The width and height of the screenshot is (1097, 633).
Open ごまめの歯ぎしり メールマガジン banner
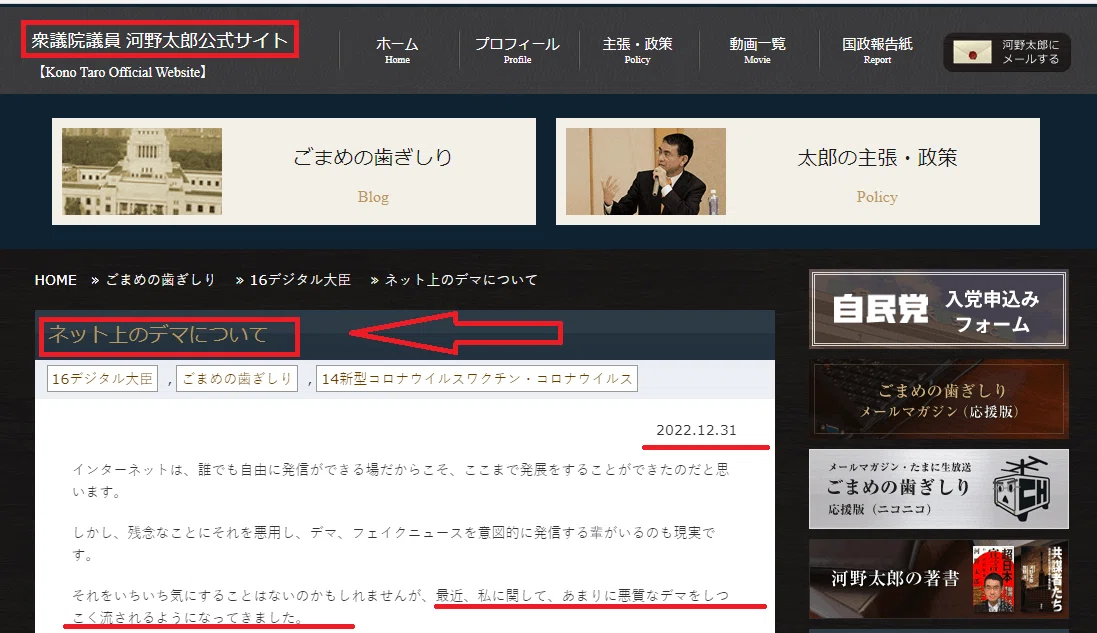click(938, 399)
